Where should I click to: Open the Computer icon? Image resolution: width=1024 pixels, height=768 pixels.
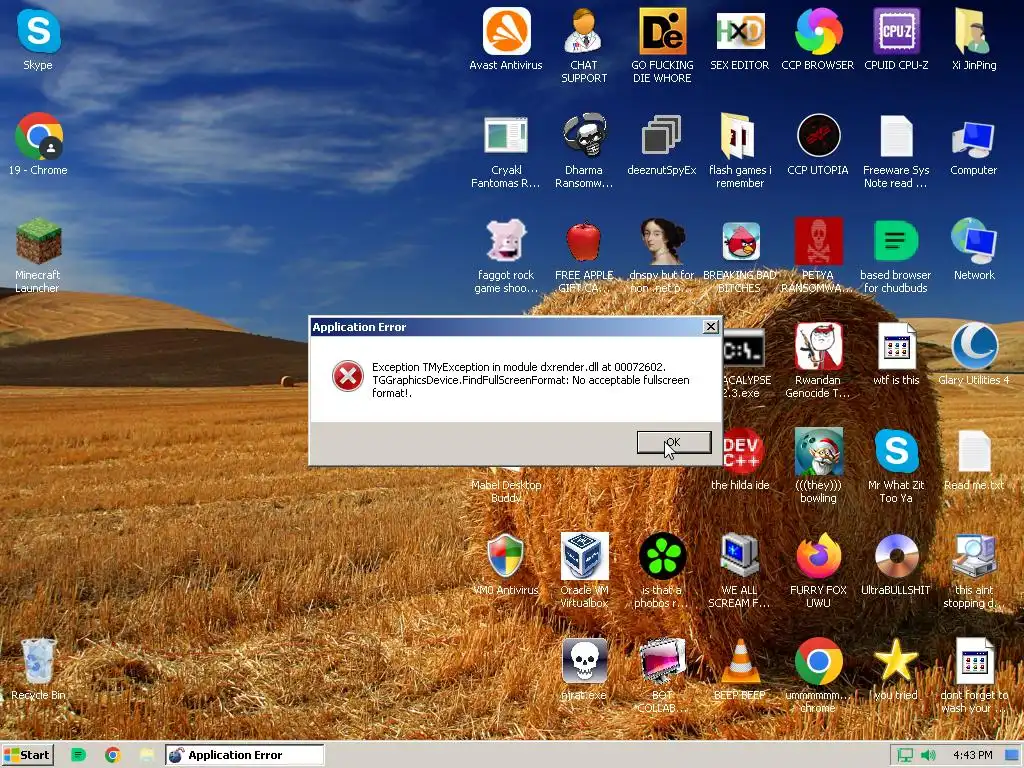point(974,139)
